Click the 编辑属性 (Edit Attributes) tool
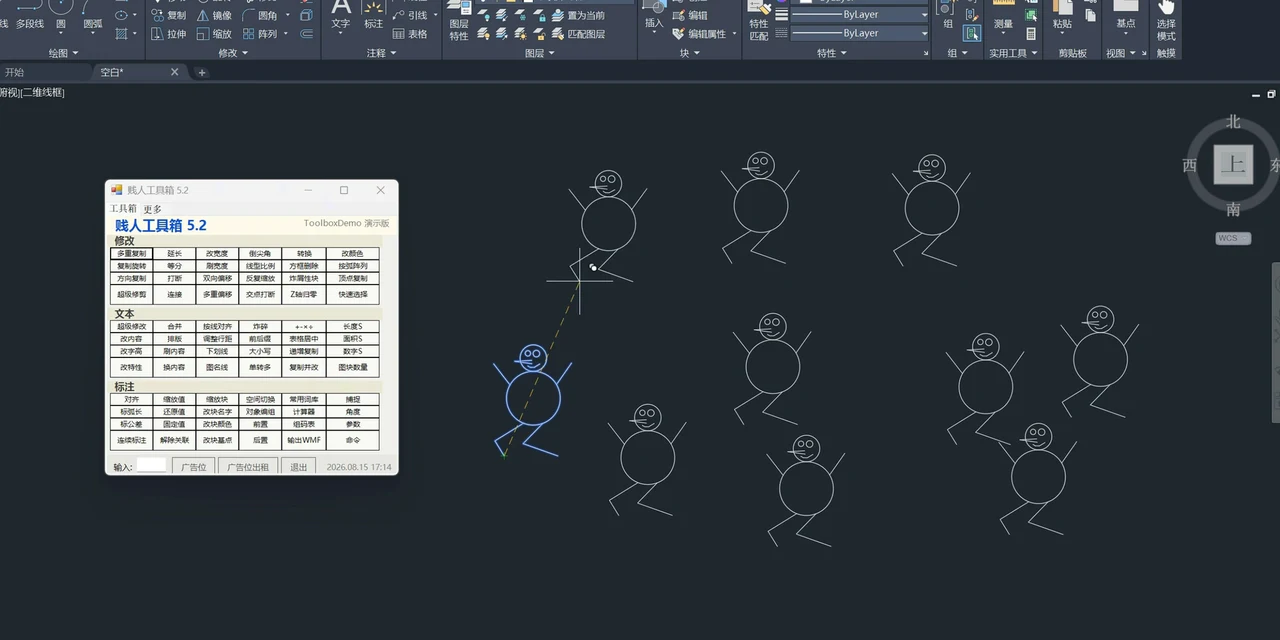The image size is (1280, 640). tap(698, 33)
